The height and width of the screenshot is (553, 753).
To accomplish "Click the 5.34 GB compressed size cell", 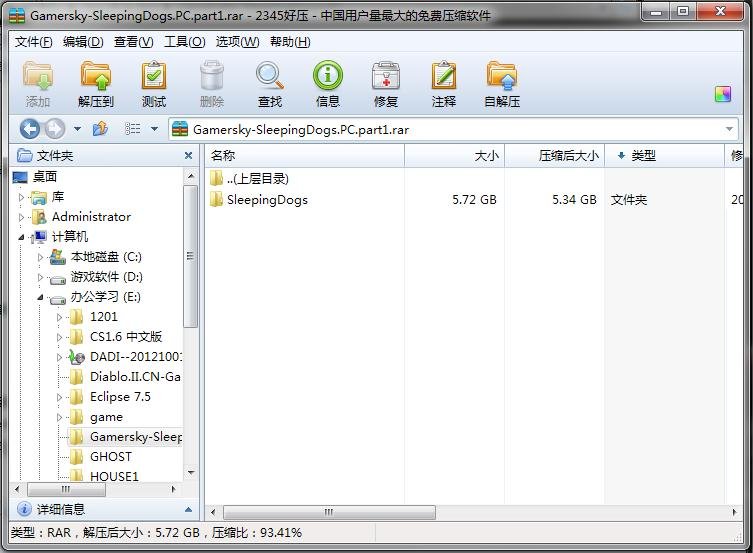I will 574,200.
